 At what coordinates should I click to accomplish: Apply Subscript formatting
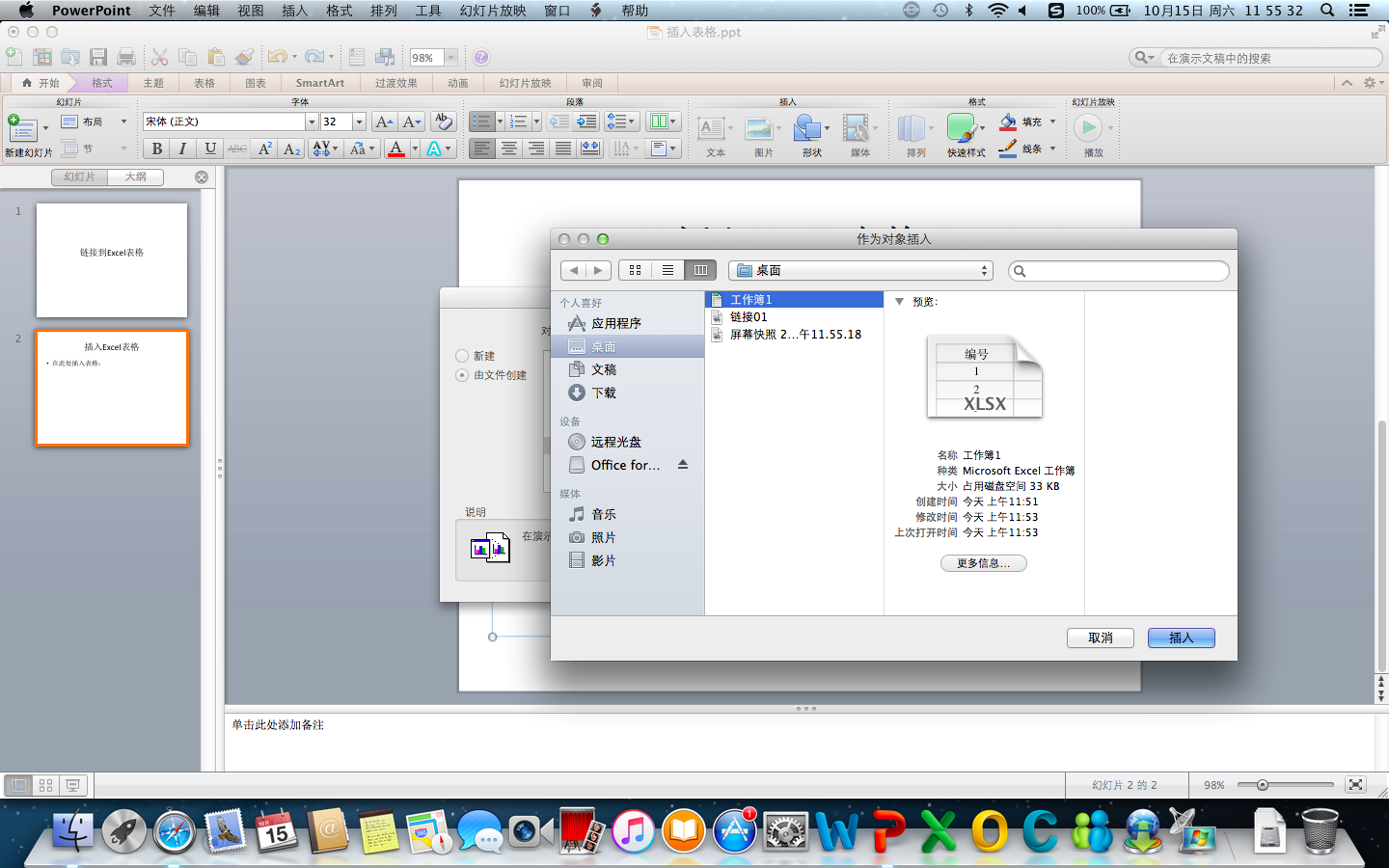[292, 149]
